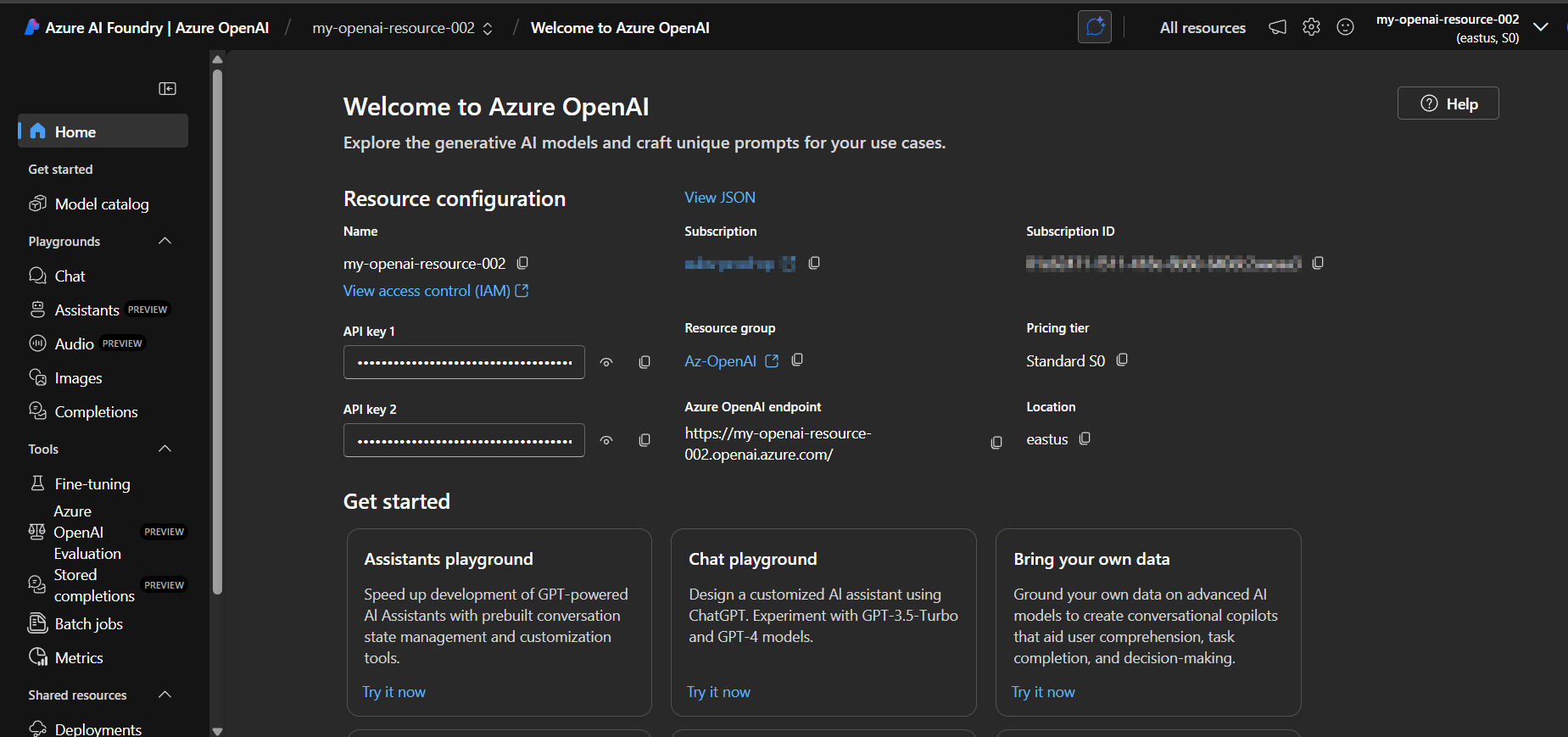Copy the Subscription ID
The width and height of the screenshot is (1568, 737).
(x=1318, y=263)
